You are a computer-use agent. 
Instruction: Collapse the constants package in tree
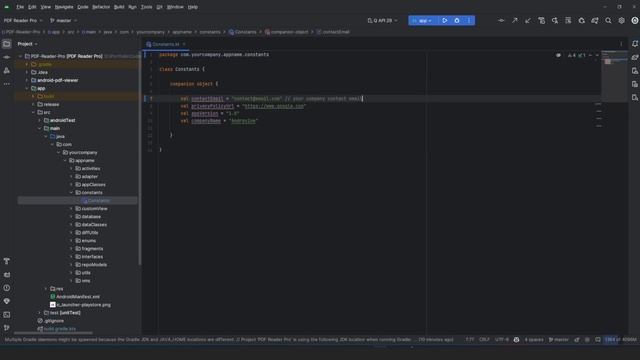(71, 193)
